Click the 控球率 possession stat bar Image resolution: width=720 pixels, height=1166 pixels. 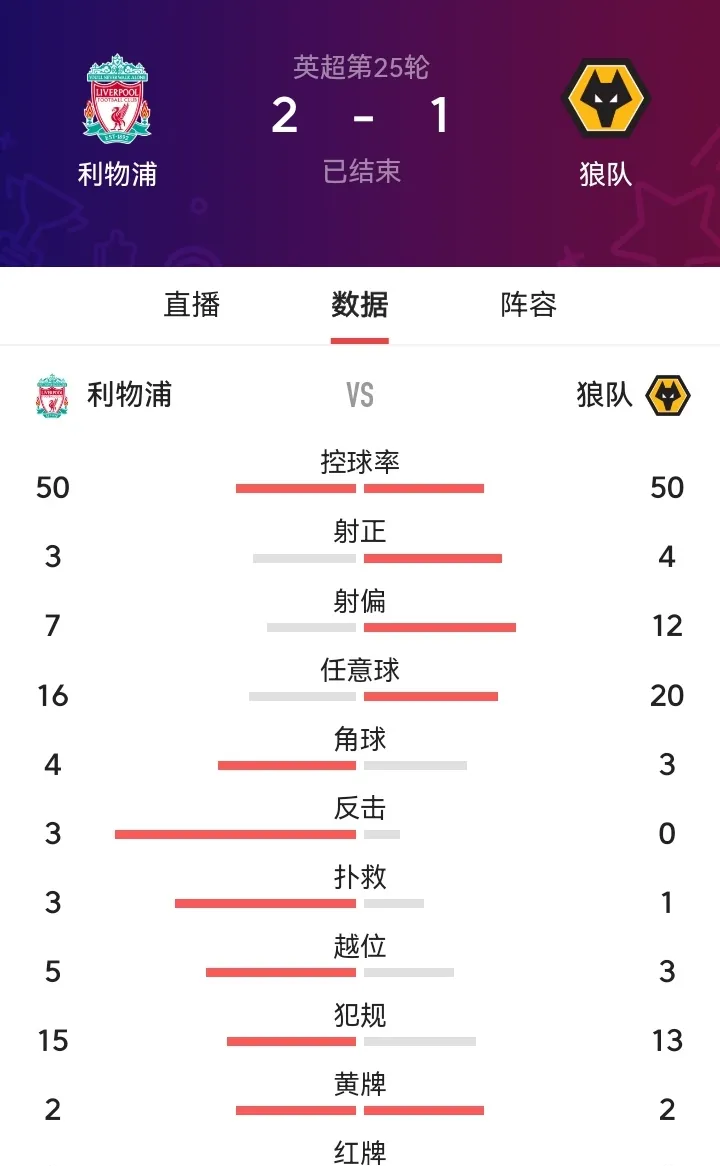[x=360, y=488]
